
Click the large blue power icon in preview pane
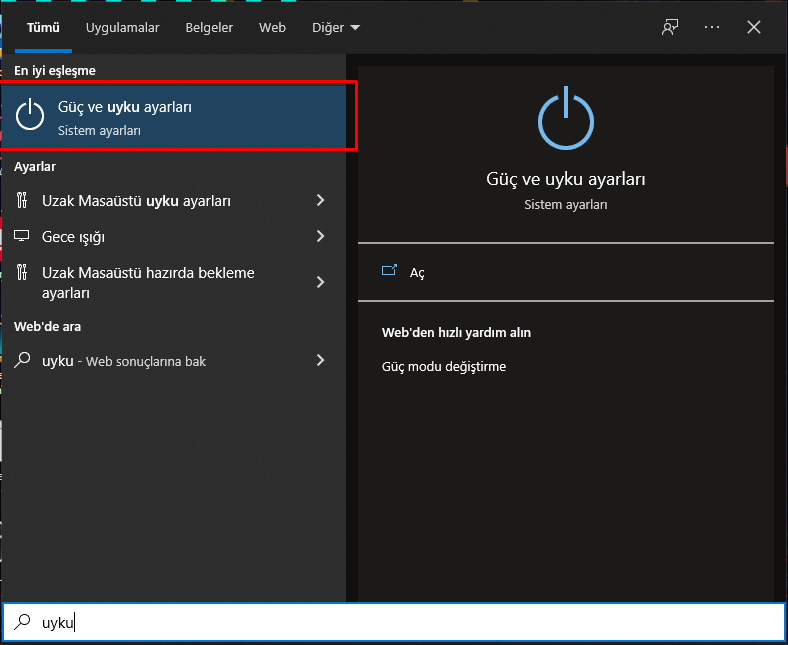(x=566, y=118)
